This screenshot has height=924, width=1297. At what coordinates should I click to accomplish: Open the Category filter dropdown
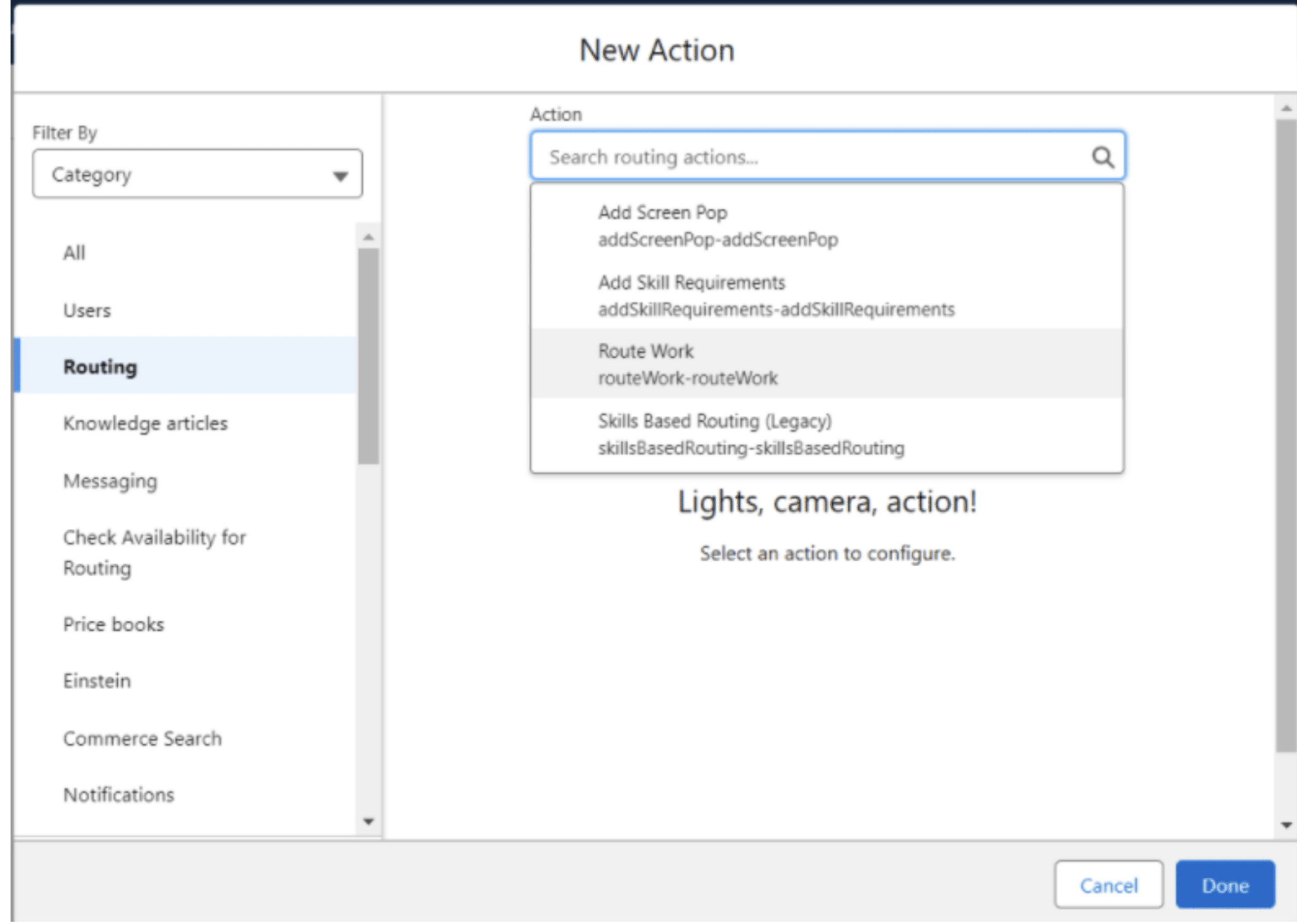(196, 174)
